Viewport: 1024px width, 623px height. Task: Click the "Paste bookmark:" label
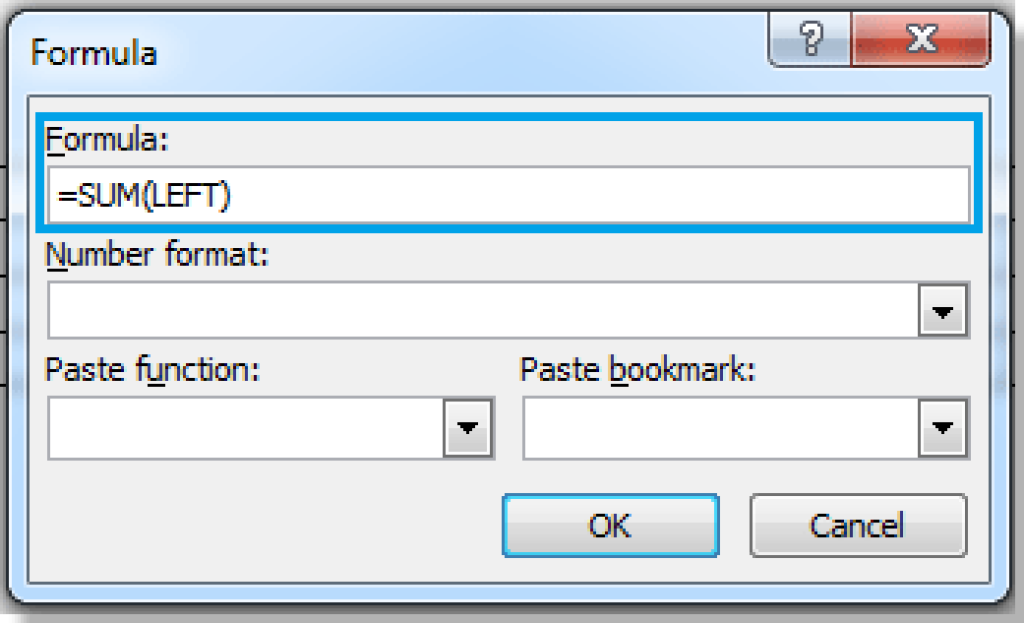(x=637, y=372)
